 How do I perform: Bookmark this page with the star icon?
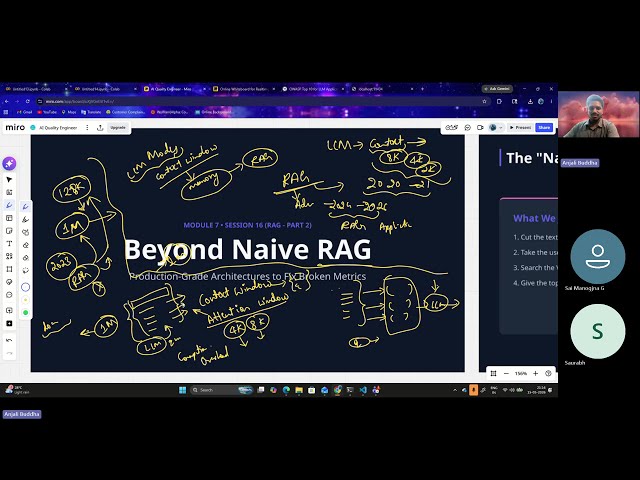(x=484, y=101)
